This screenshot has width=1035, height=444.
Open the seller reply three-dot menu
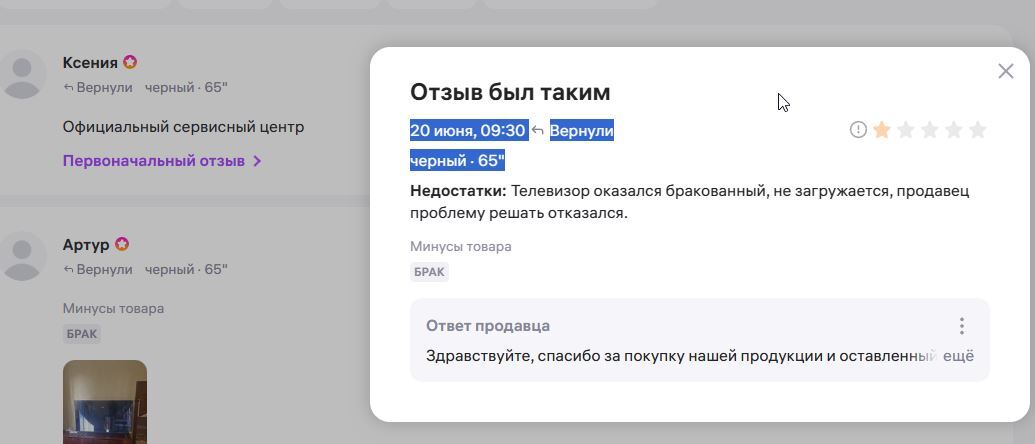962,326
